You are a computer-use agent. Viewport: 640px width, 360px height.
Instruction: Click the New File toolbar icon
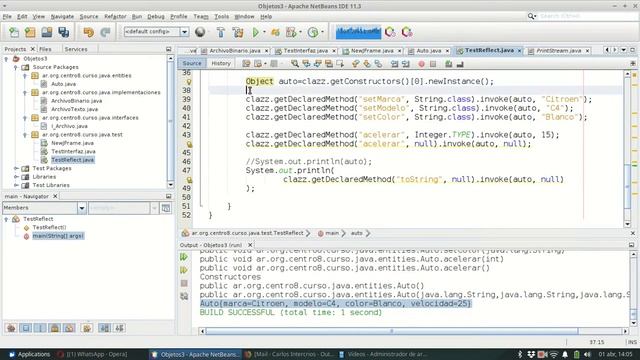14,32
